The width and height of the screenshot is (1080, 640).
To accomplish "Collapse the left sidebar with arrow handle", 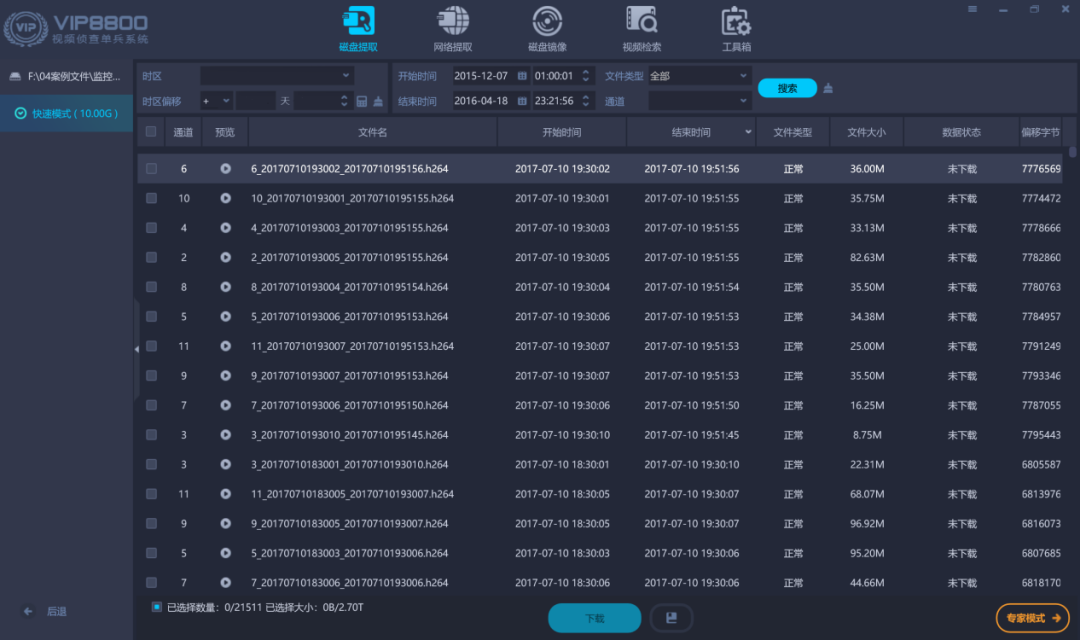I will (x=136, y=349).
